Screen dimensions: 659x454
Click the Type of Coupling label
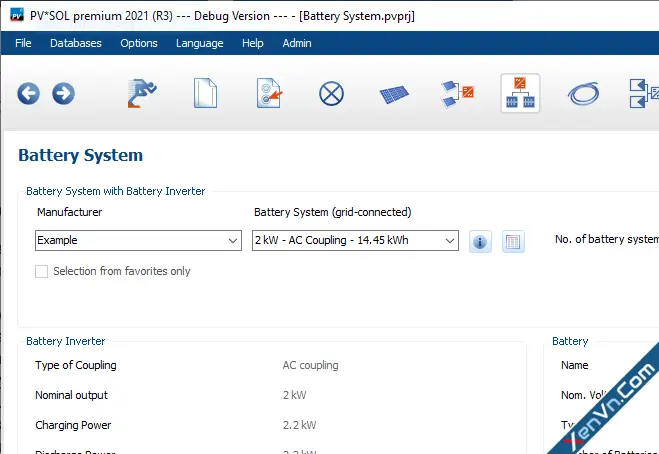[x=76, y=365]
